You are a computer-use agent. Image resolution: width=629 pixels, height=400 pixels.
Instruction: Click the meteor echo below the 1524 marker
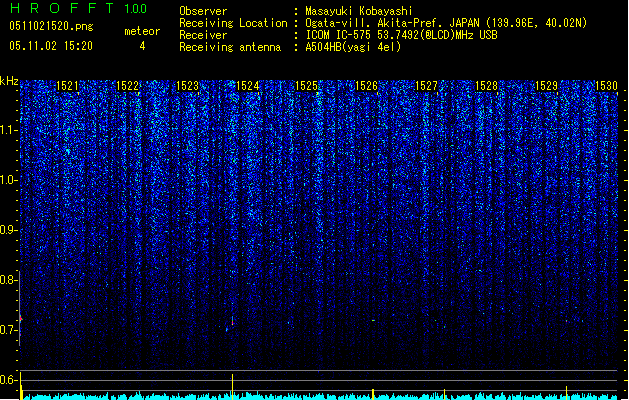click(x=232, y=321)
